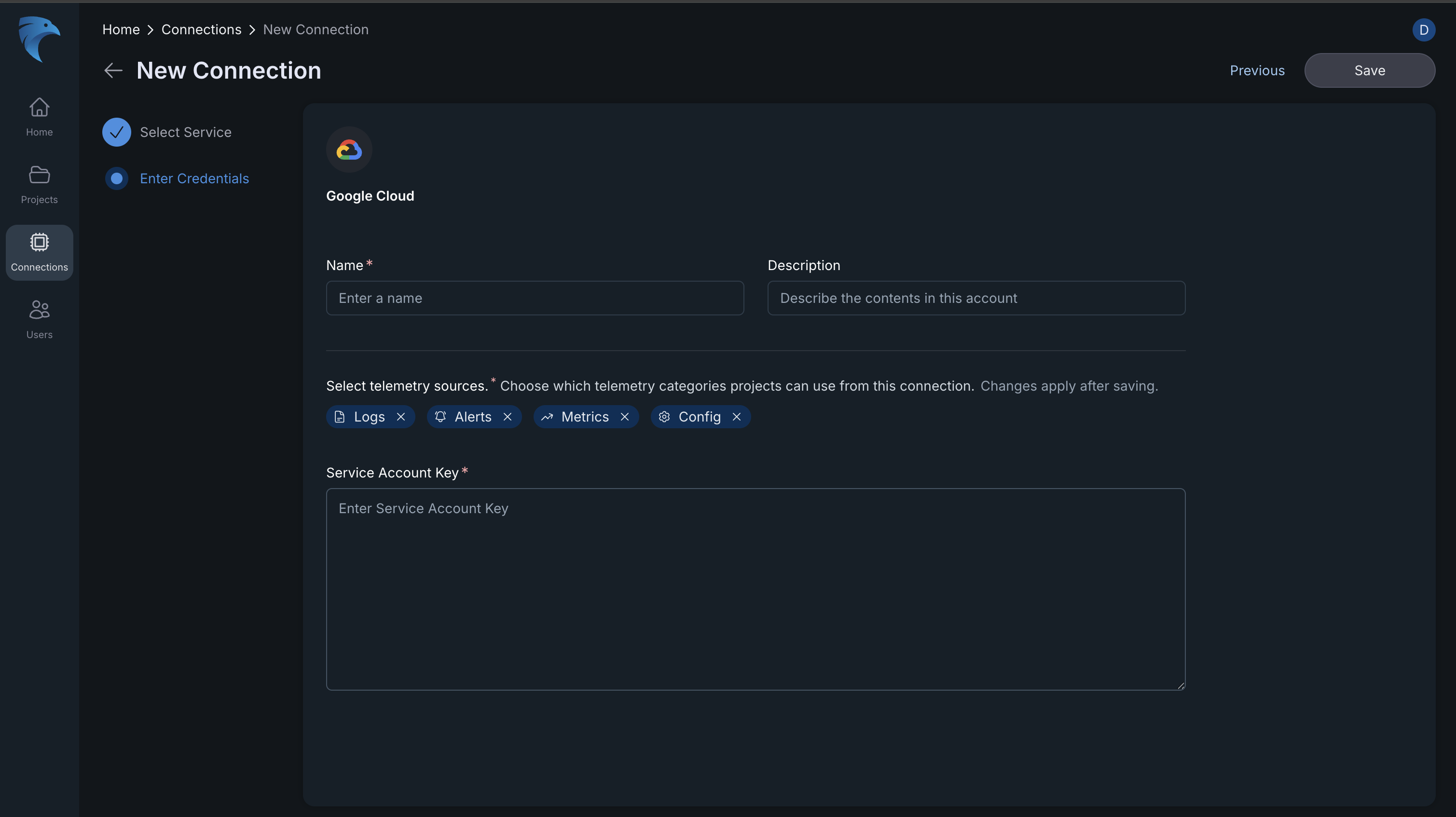
Task: Remove the Alerts telemetry source chip
Action: coord(508,417)
